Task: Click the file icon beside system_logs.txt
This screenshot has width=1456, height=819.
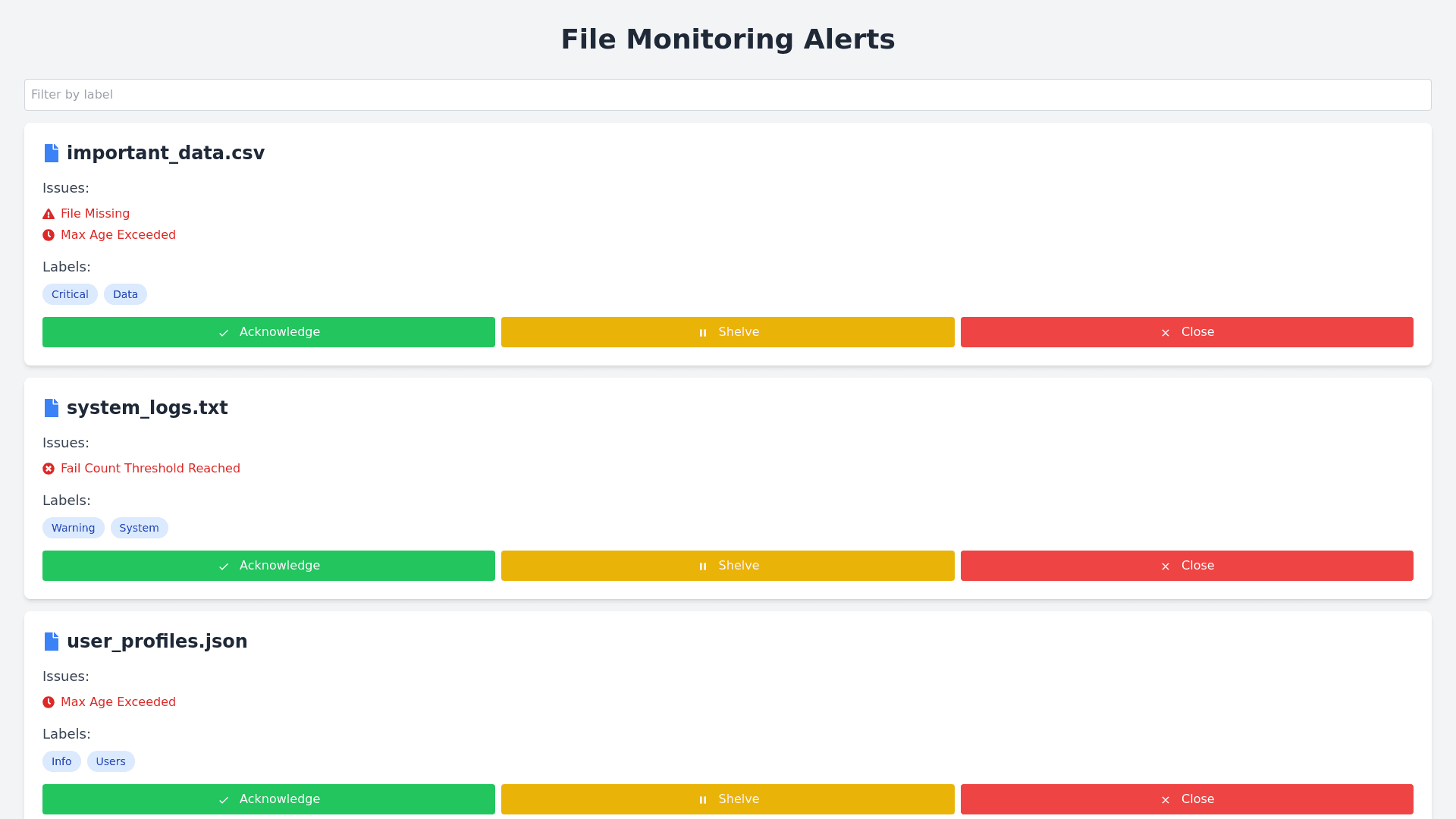Action: 52,408
